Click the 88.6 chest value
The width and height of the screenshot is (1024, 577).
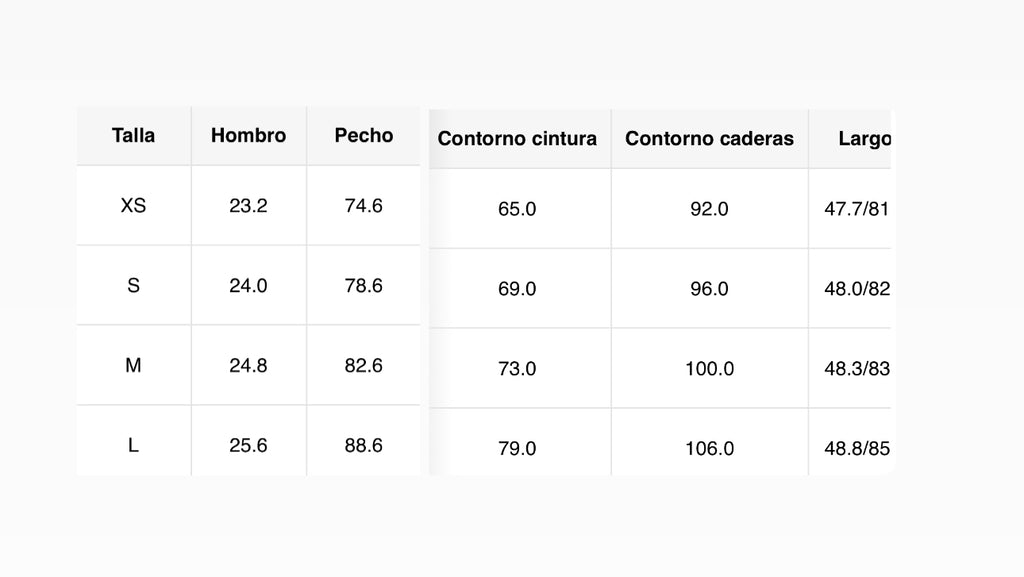coord(363,446)
